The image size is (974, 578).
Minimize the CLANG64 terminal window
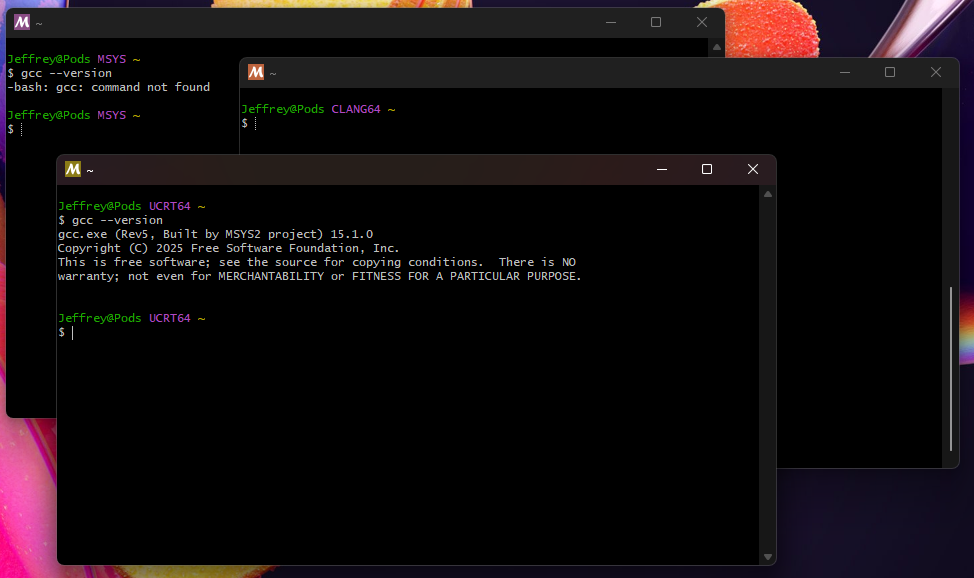click(x=845, y=73)
